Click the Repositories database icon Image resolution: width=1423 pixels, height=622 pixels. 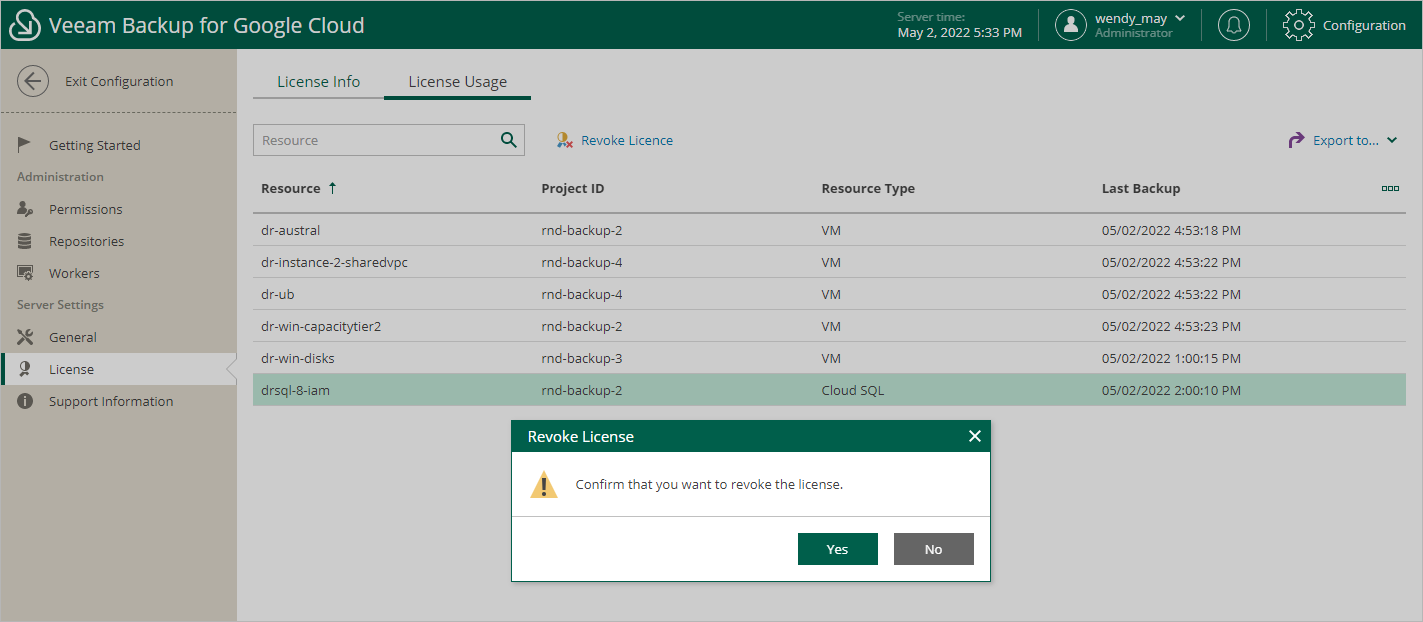pos(25,241)
